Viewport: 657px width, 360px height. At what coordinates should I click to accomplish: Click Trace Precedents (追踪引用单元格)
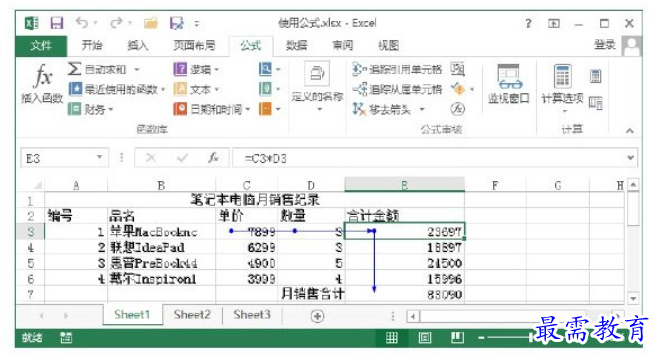point(397,69)
